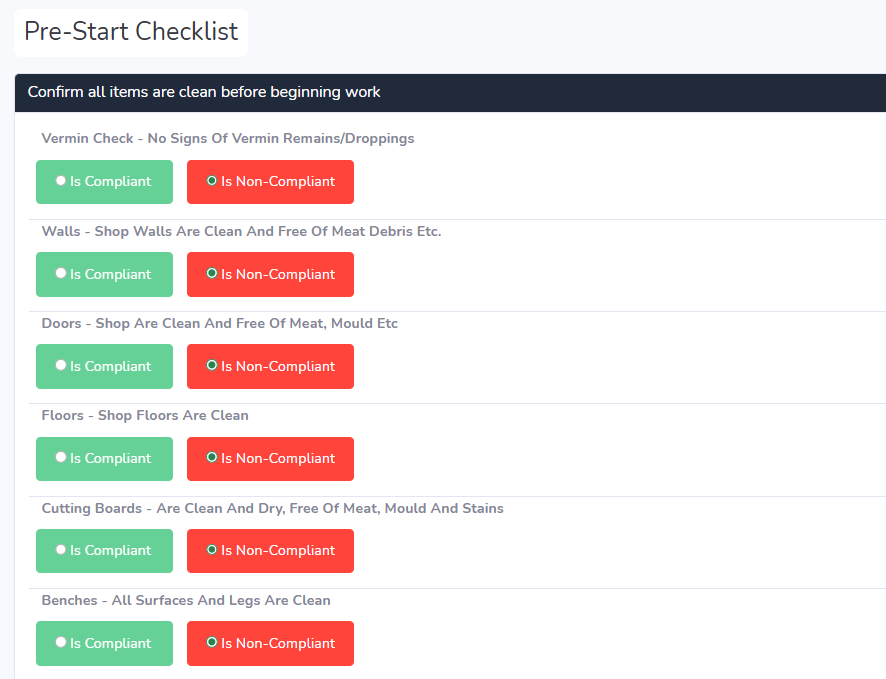Screen dimensions: 886x679
Task: Select radio dot in Doors non-compliant button
Action: [211, 366]
